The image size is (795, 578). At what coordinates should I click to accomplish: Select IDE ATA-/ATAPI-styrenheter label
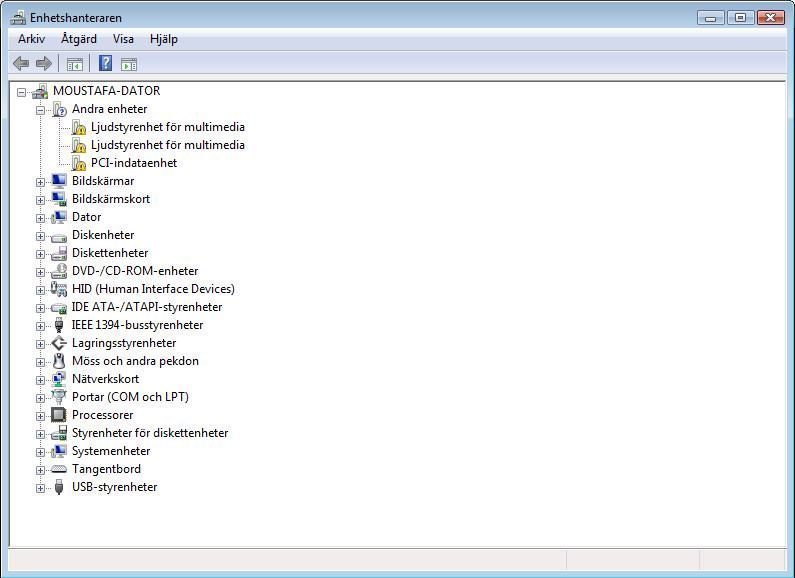(147, 307)
